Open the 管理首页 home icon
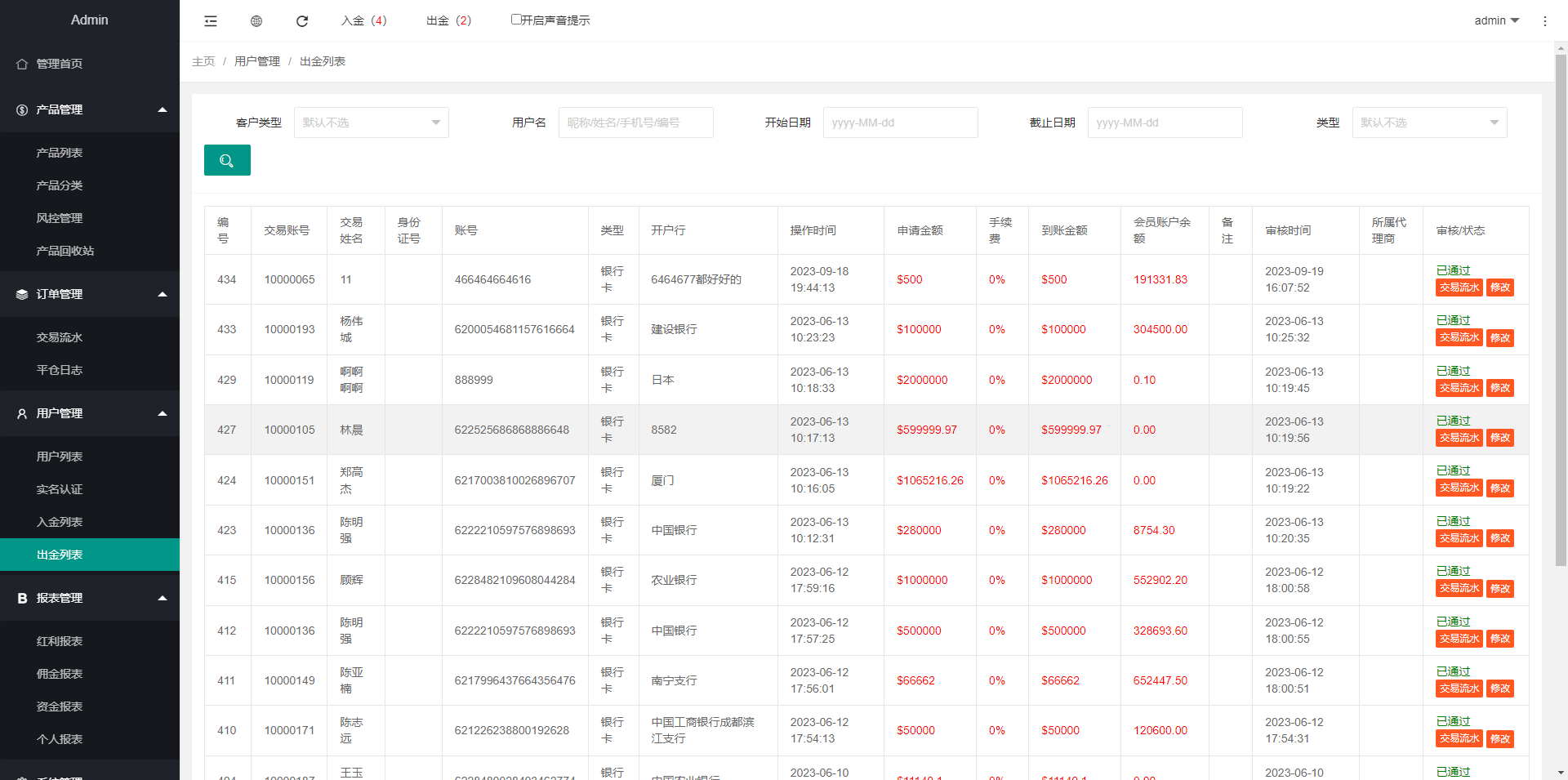Screen dimensions: 1568x780 click(22, 63)
